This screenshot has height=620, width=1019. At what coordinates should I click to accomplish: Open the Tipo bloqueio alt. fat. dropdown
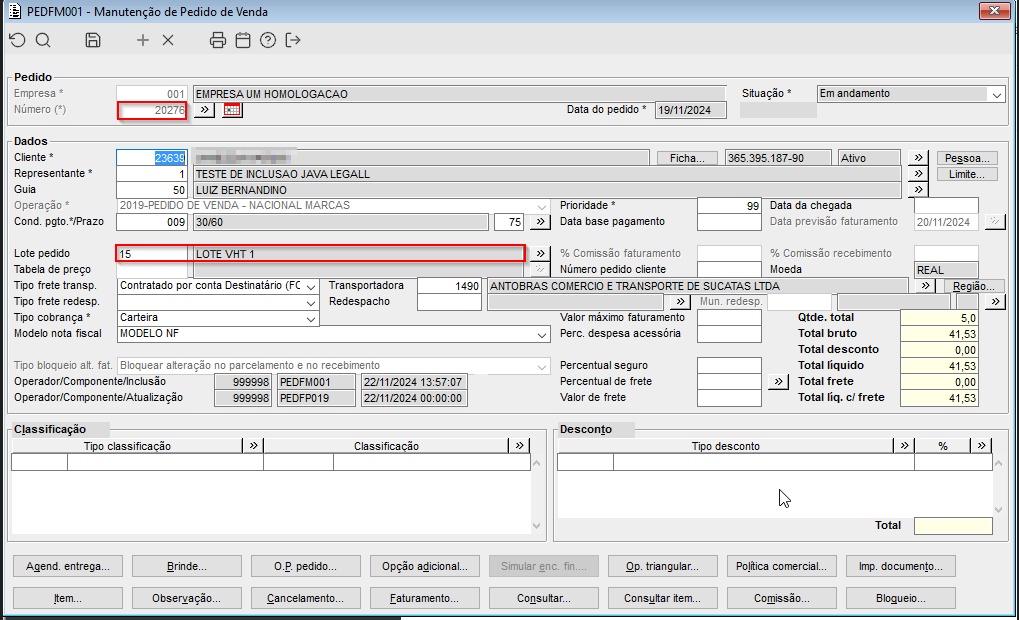[x=542, y=367]
